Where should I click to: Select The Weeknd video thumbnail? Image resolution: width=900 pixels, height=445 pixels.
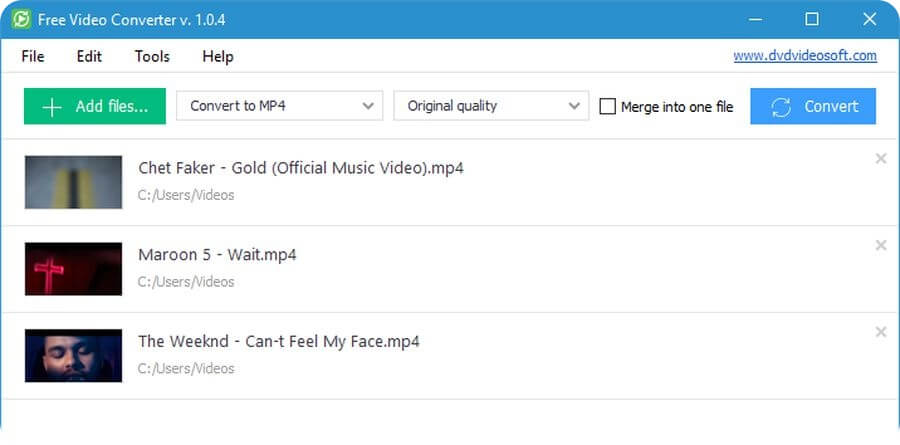[73, 355]
